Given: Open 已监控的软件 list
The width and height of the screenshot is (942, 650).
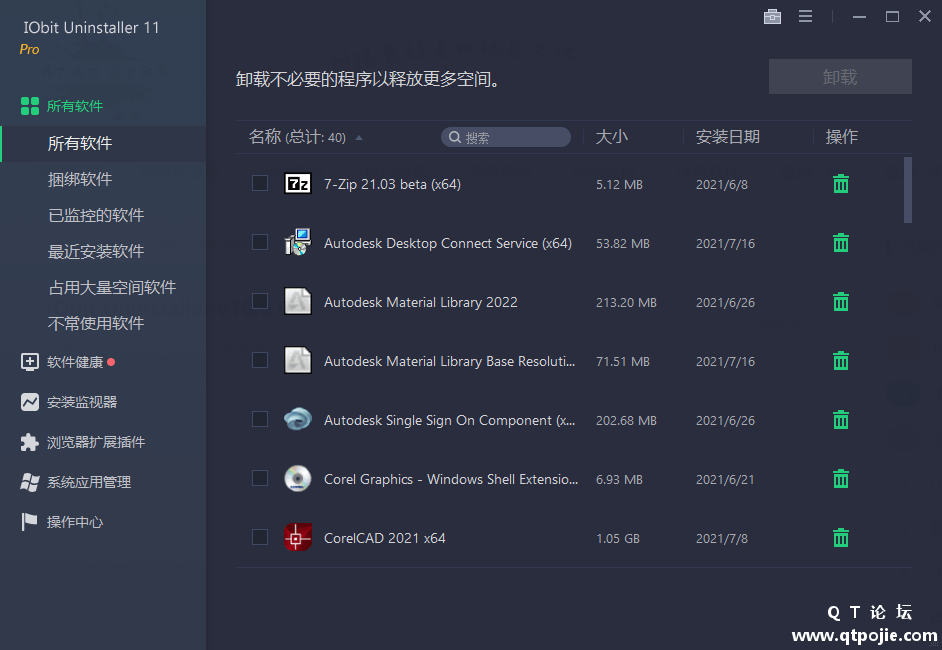Looking at the screenshot, I should coord(96,215).
